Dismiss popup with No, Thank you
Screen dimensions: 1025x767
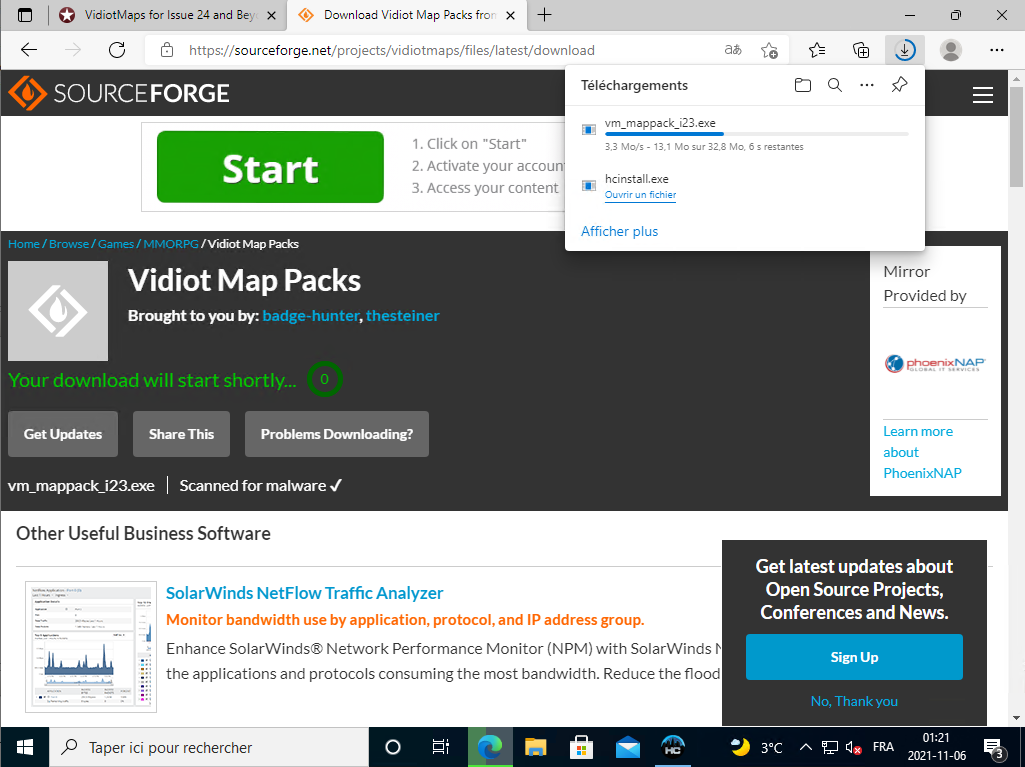854,701
